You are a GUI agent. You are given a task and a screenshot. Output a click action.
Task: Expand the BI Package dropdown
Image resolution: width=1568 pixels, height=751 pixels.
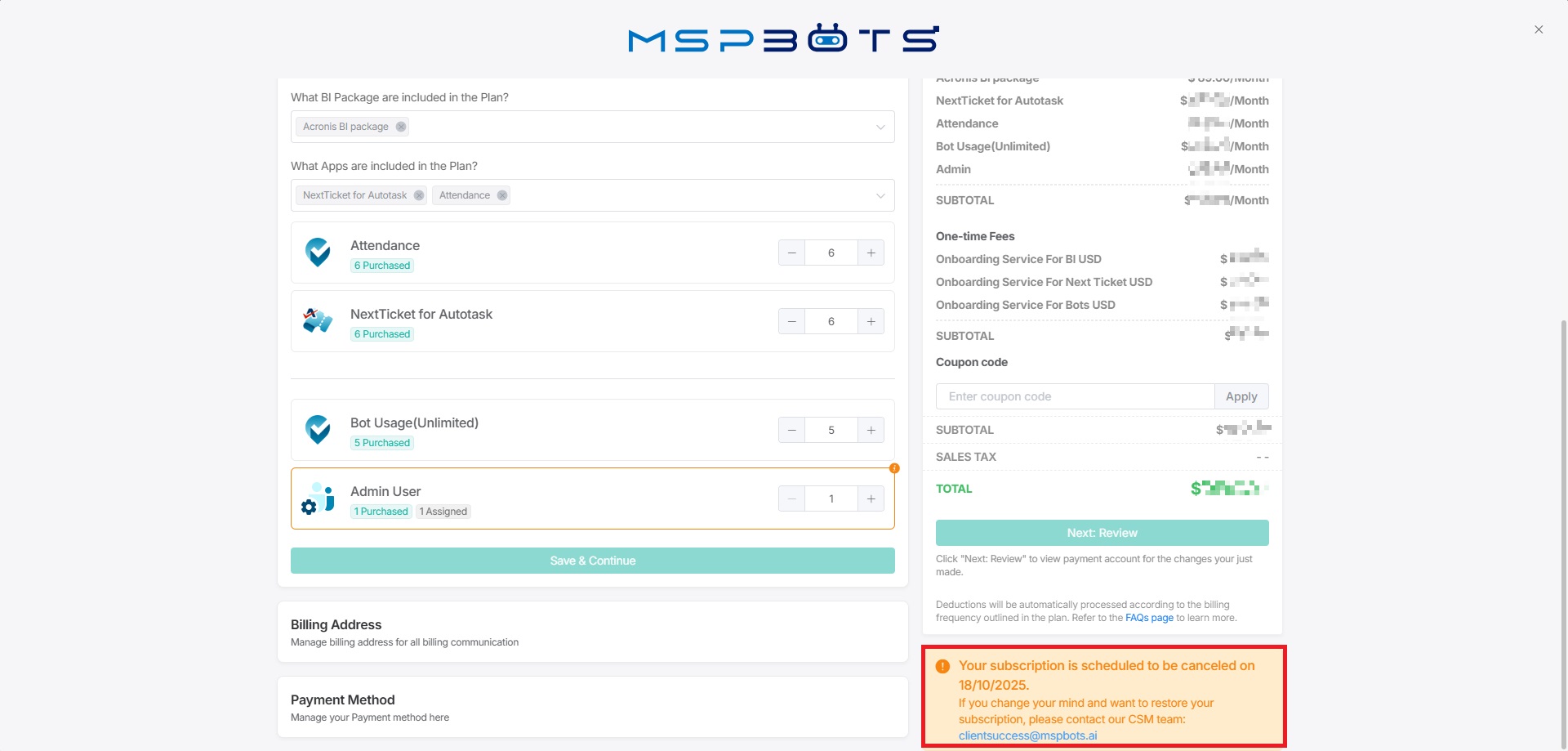point(880,127)
